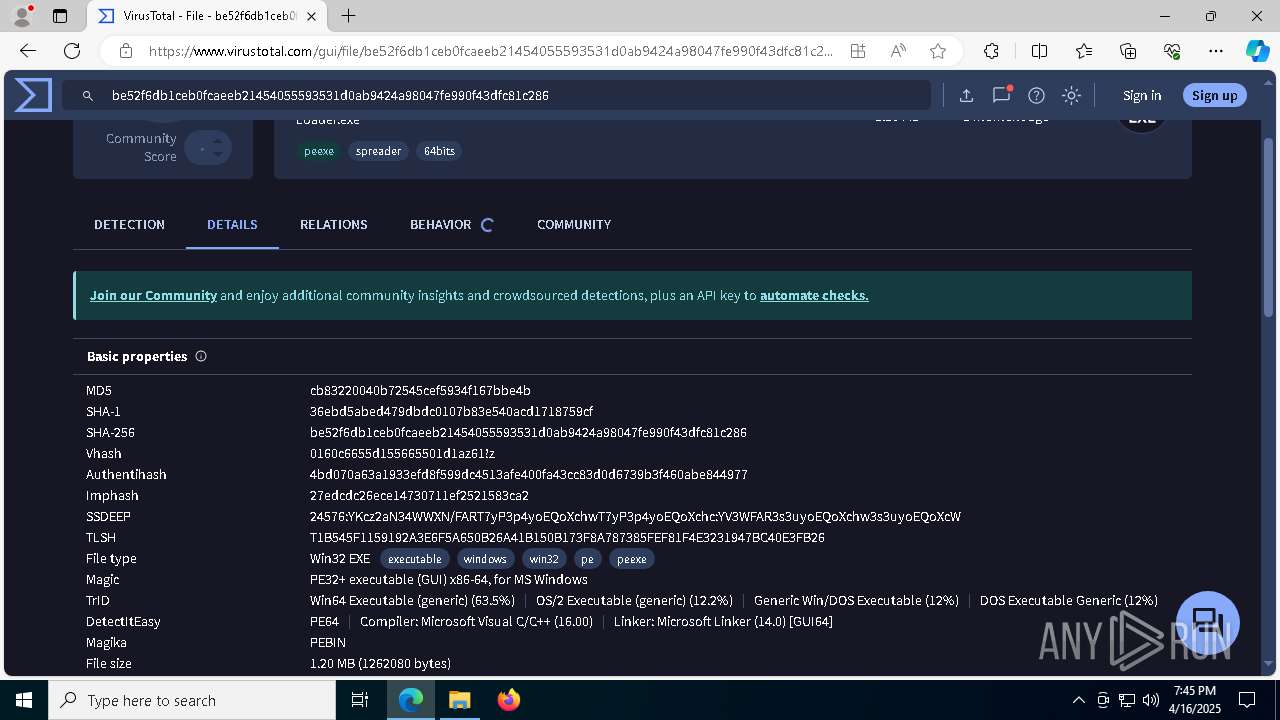This screenshot has height=720, width=1280.
Task: Launch Firefox from the taskbar
Action: click(x=508, y=700)
